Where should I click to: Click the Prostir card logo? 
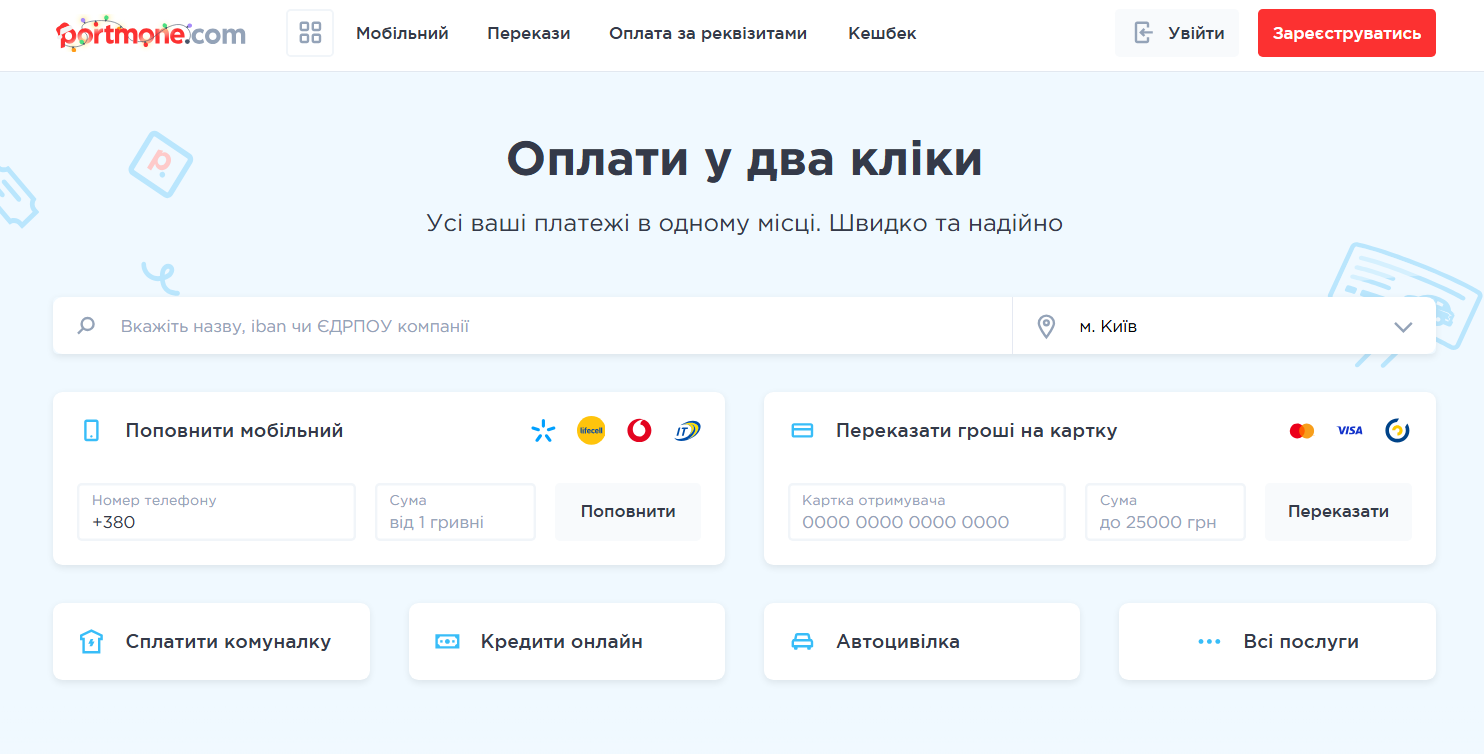[x=1398, y=431]
